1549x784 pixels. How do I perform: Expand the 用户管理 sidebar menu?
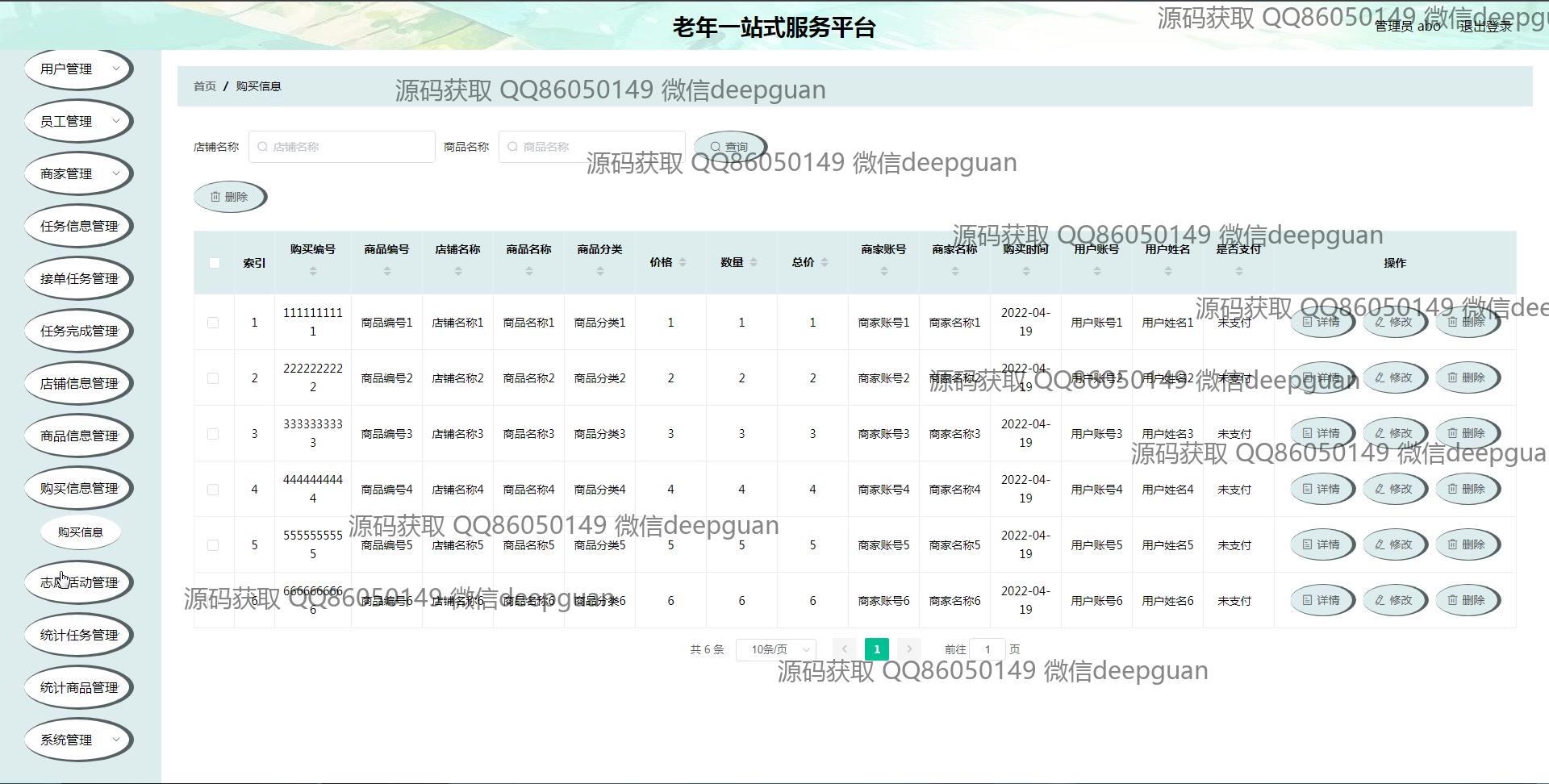coord(78,69)
